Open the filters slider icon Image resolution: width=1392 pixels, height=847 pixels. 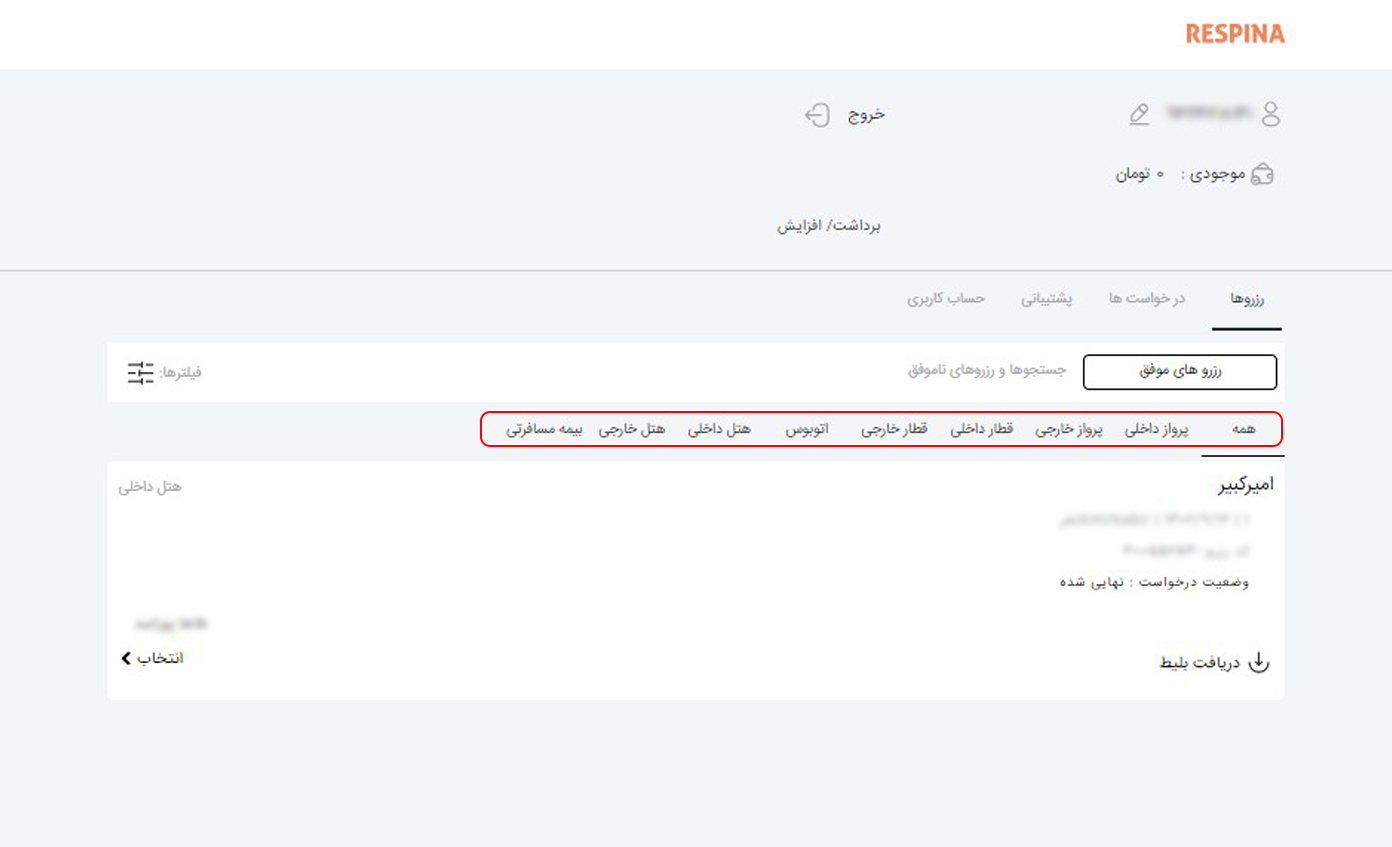(x=141, y=372)
